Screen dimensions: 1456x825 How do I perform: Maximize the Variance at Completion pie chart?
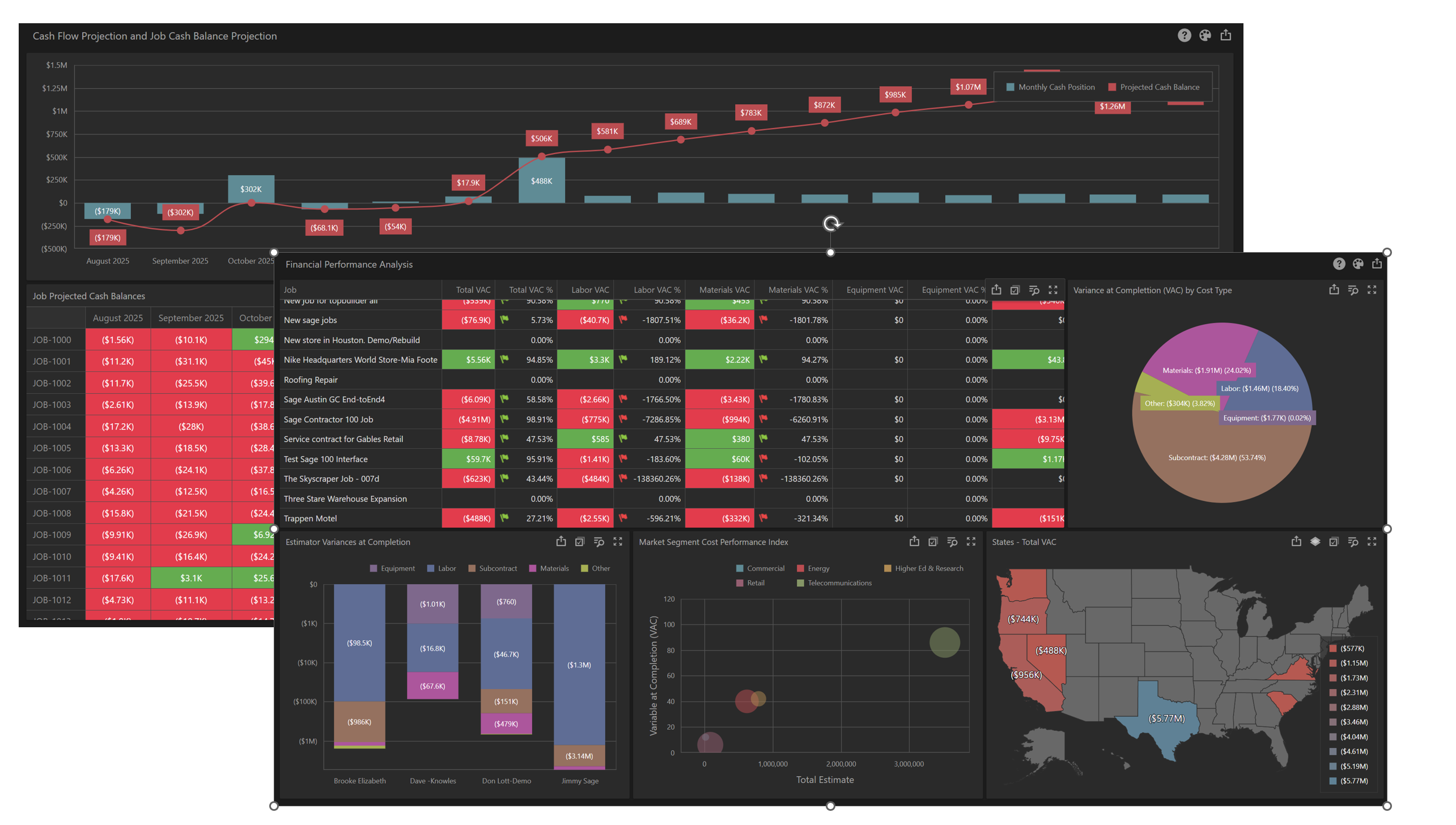point(1372,290)
